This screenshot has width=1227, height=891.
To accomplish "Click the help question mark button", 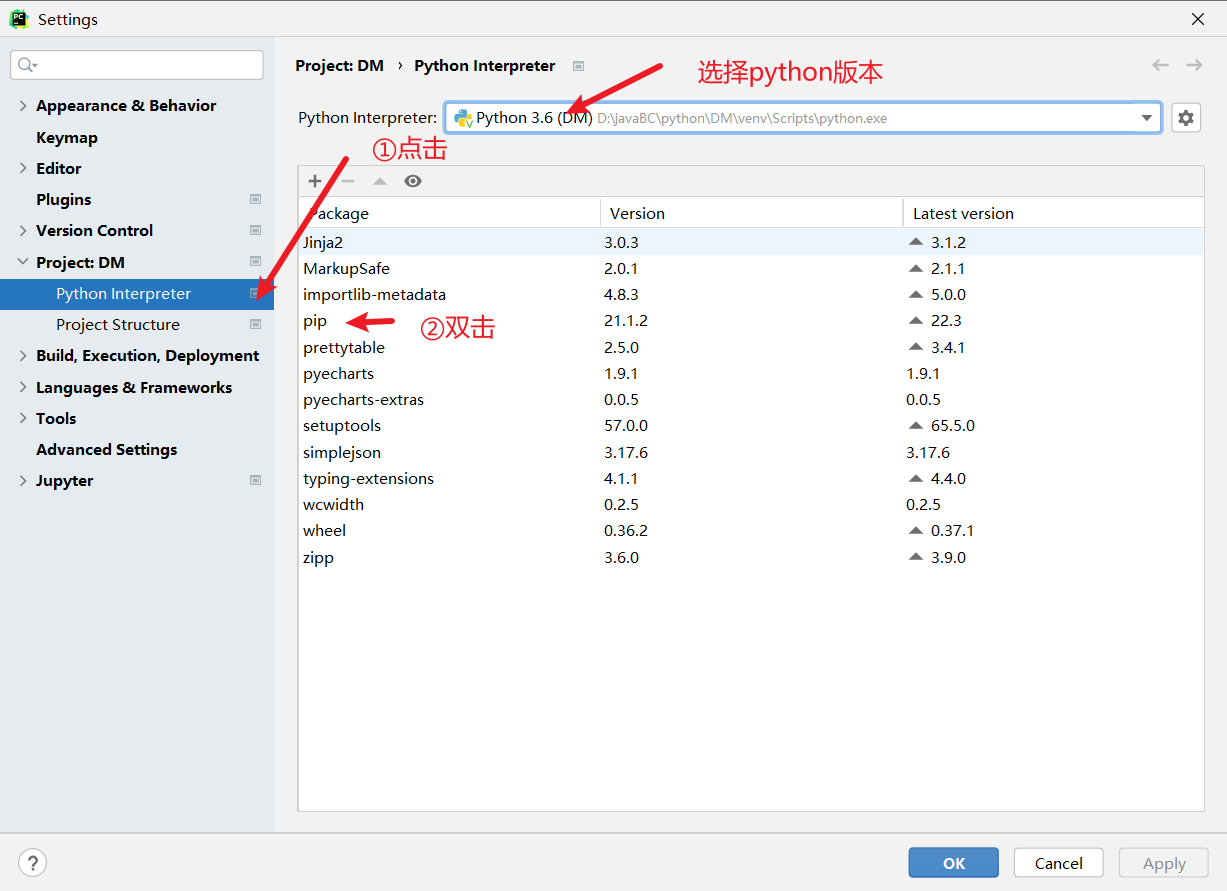I will coord(33,863).
